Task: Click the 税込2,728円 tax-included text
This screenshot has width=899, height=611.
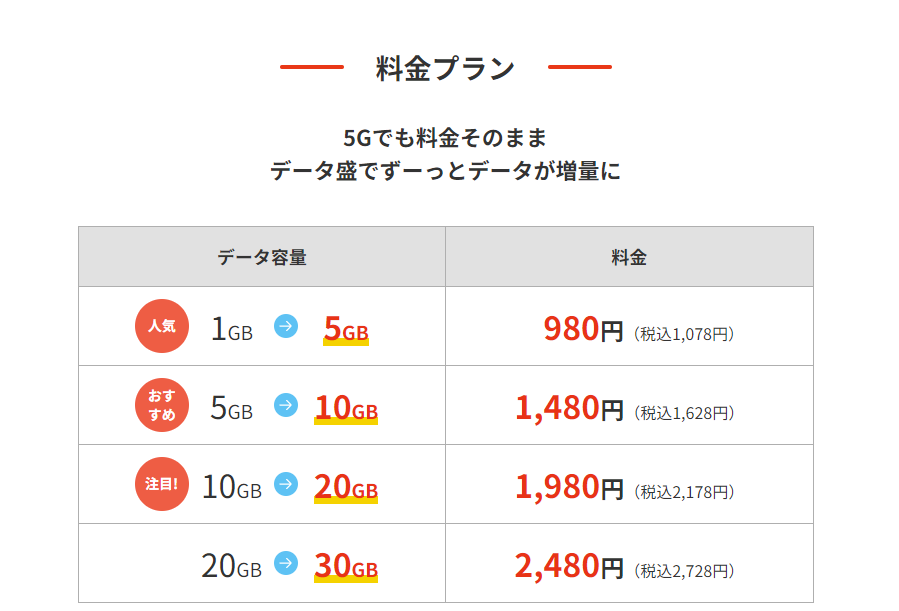Action: [684, 571]
